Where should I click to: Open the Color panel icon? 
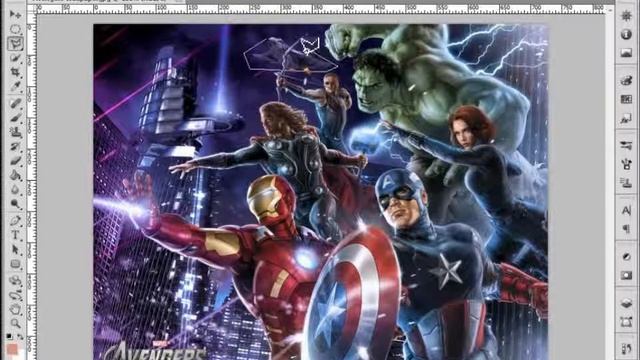click(626, 80)
